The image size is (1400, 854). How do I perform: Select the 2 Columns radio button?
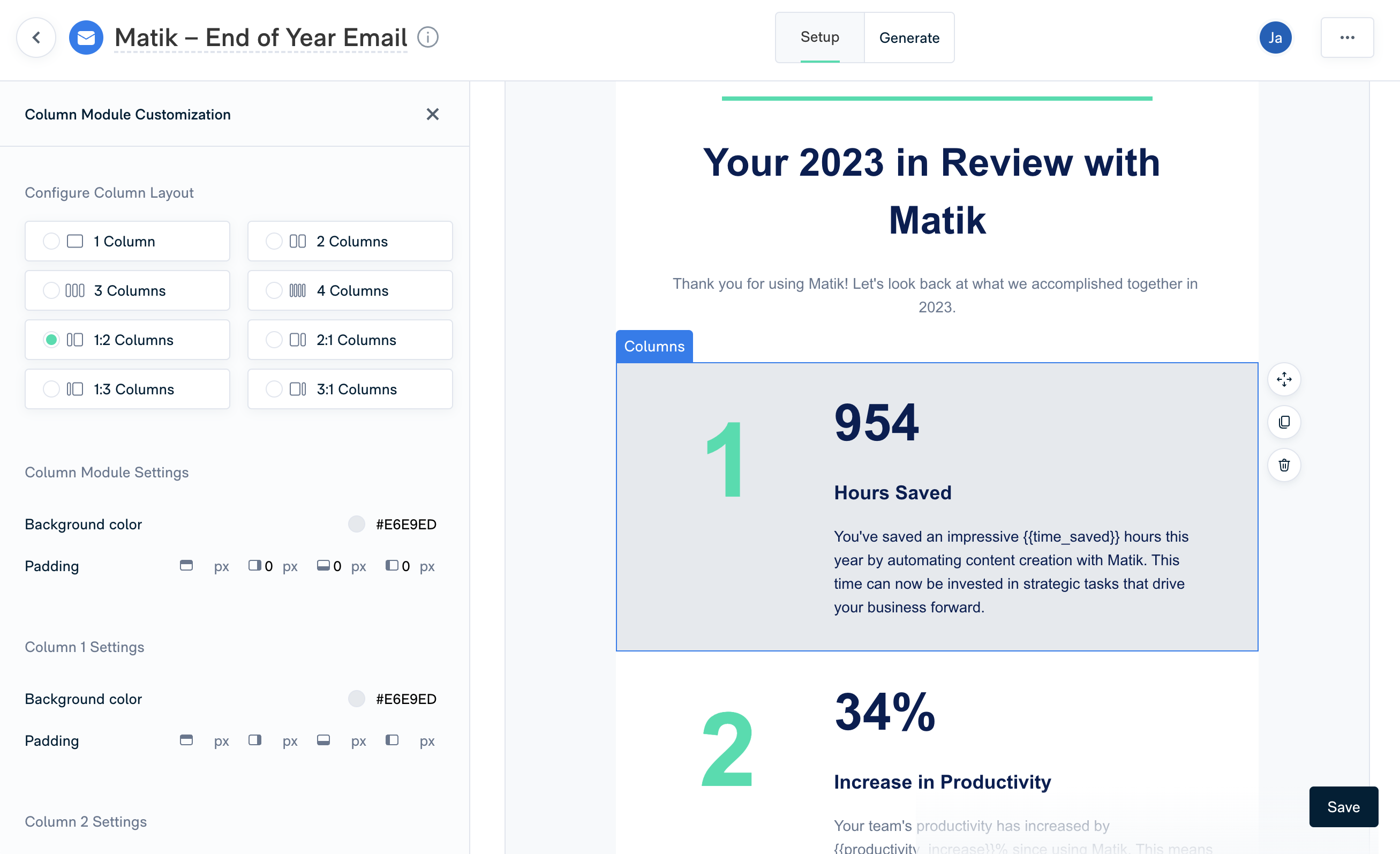[274, 242]
